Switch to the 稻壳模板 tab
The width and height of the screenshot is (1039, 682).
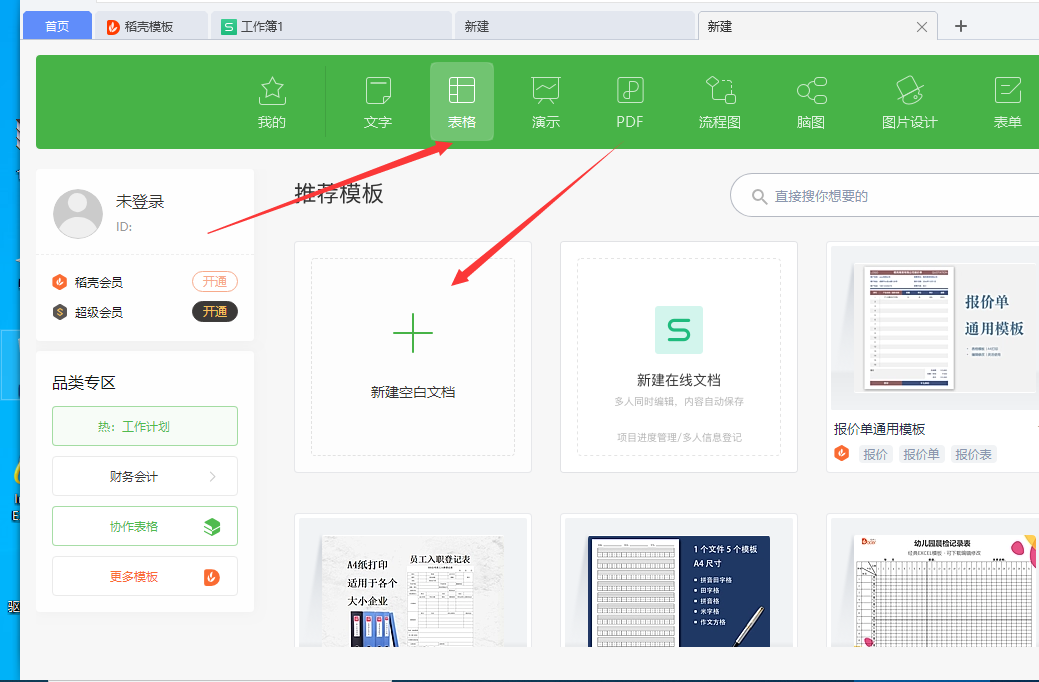pyautogui.click(x=151, y=27)
